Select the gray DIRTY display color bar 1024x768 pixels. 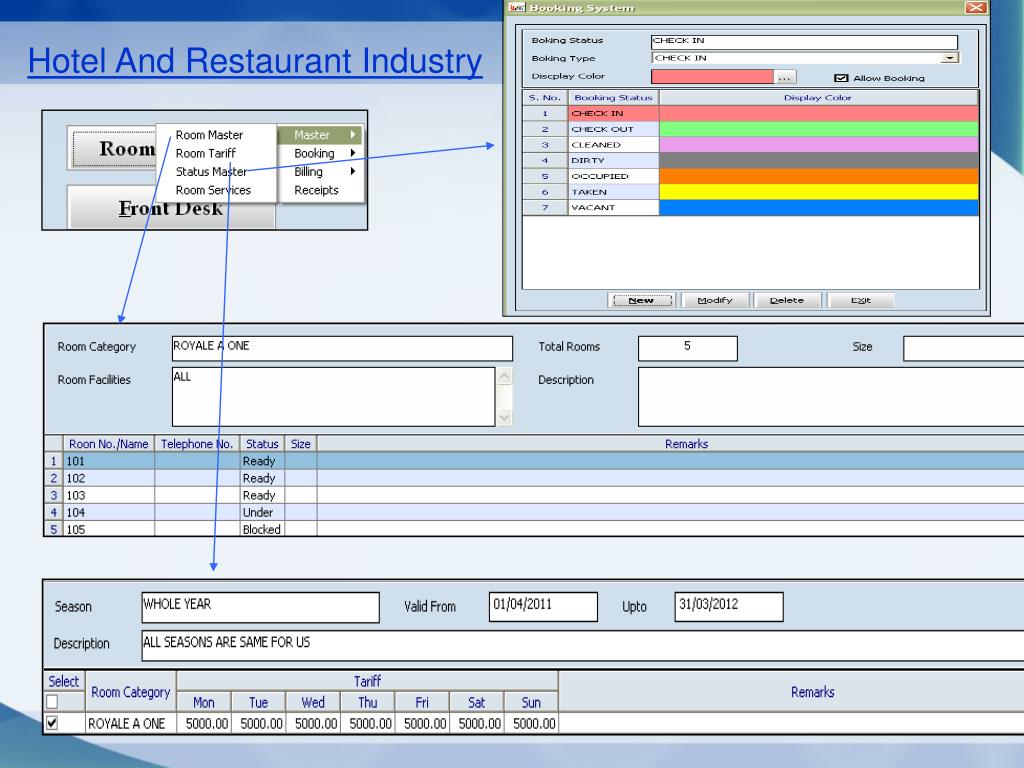pos(819,160)
